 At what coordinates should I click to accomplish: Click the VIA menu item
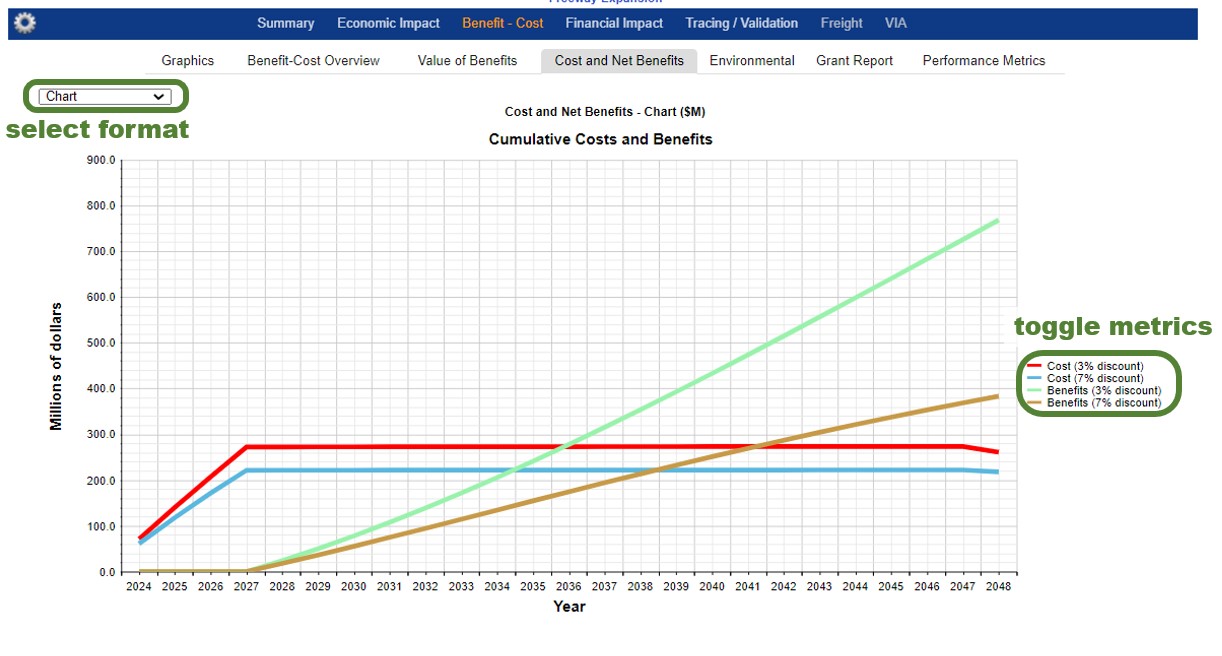click(x=895, y=23)
